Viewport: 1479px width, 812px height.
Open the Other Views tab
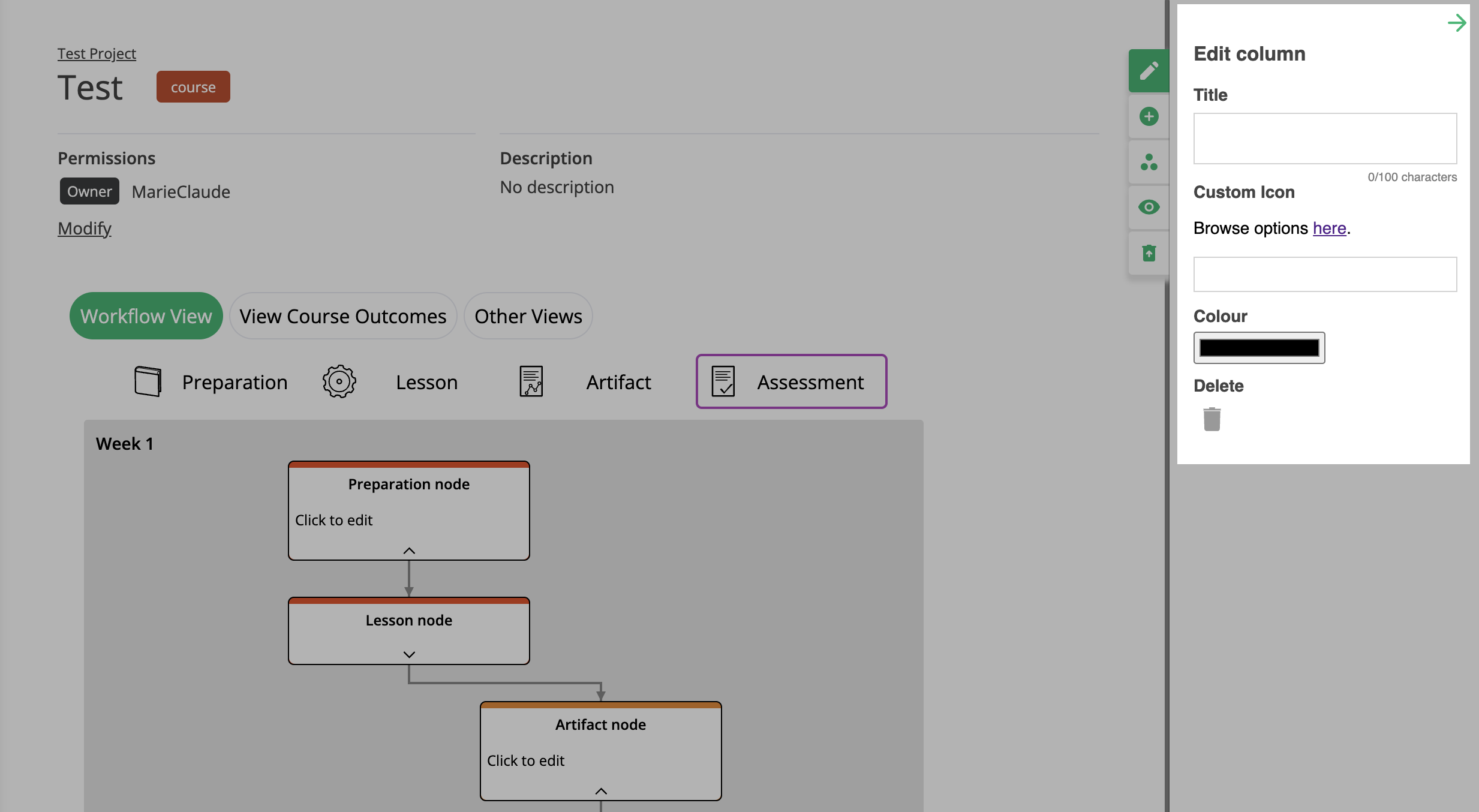coord(528,316)
